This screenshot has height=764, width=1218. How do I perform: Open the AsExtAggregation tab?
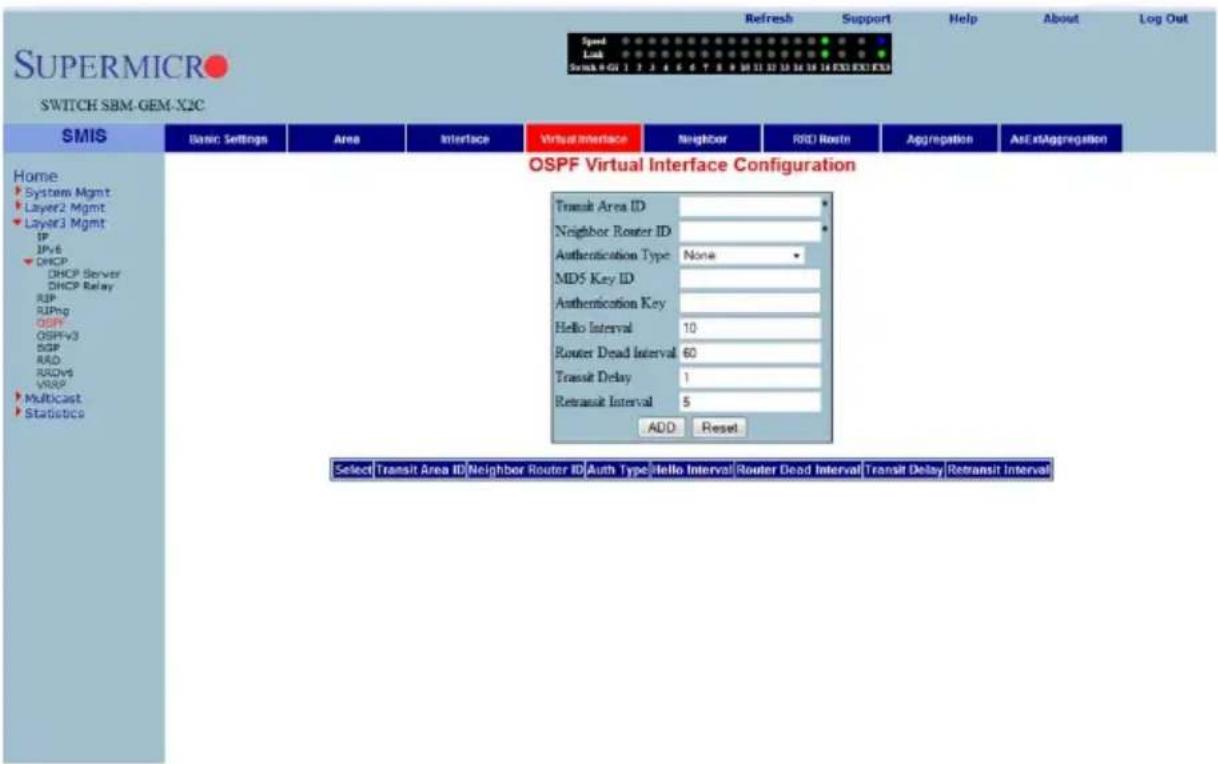pos(1059,141)
